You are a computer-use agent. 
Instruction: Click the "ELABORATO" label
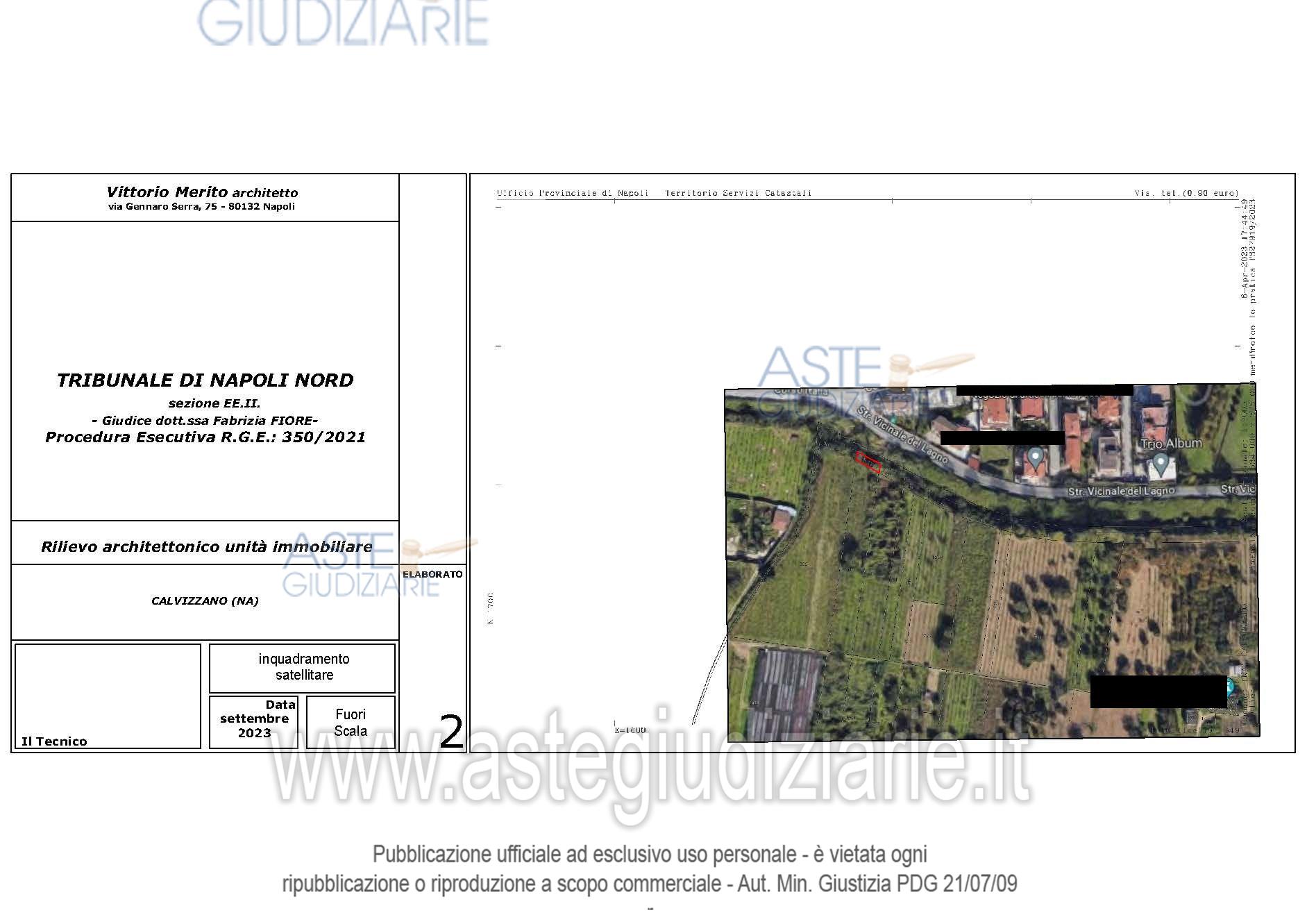click(x=432, y=574)
